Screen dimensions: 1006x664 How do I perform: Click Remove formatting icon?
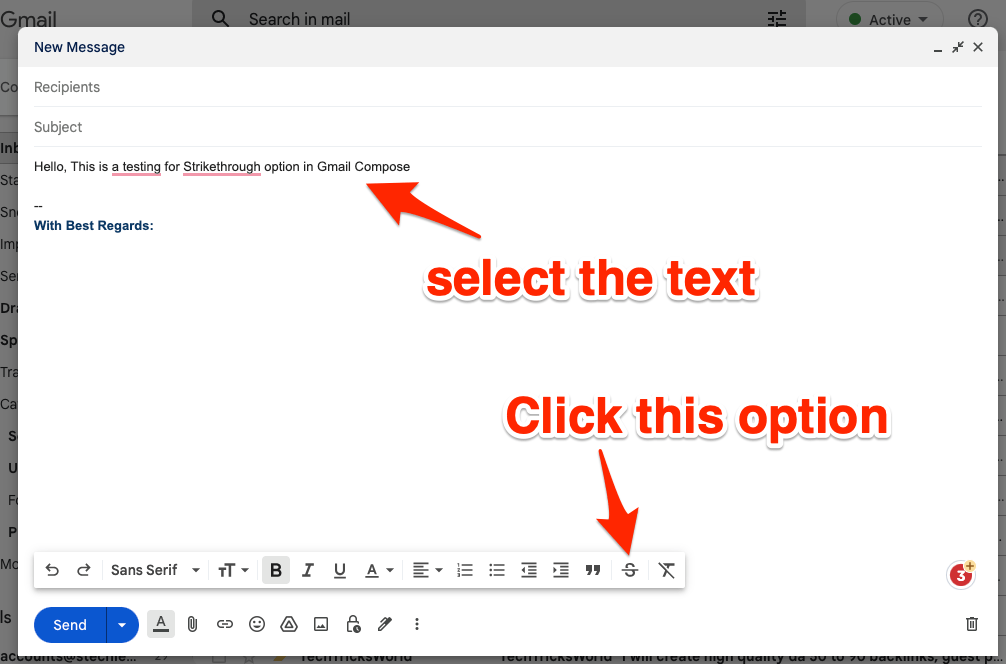pos(667,570)
